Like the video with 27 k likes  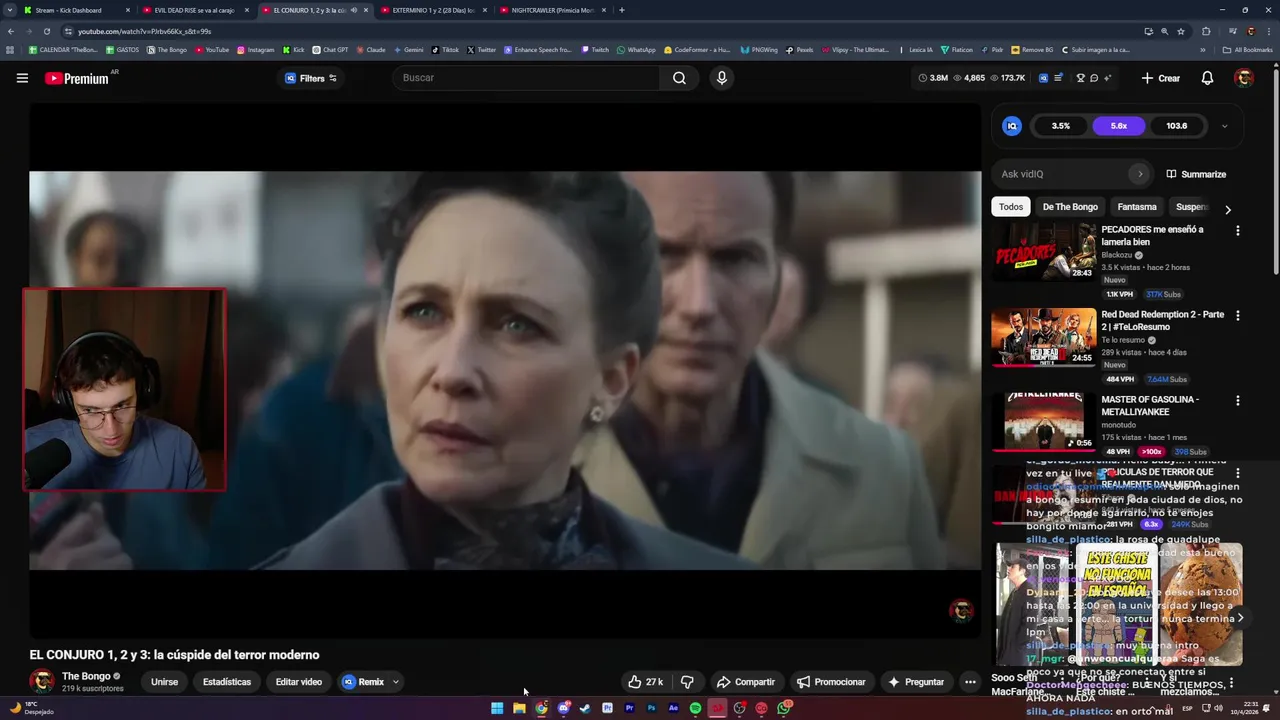(x=646, y=682)
